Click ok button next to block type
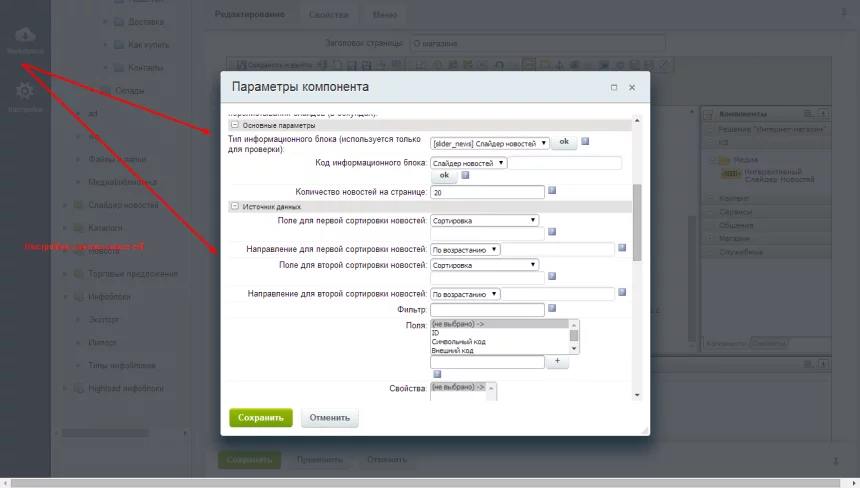The height and width of the screenshot is (488, 860). (x=564, y=142)
